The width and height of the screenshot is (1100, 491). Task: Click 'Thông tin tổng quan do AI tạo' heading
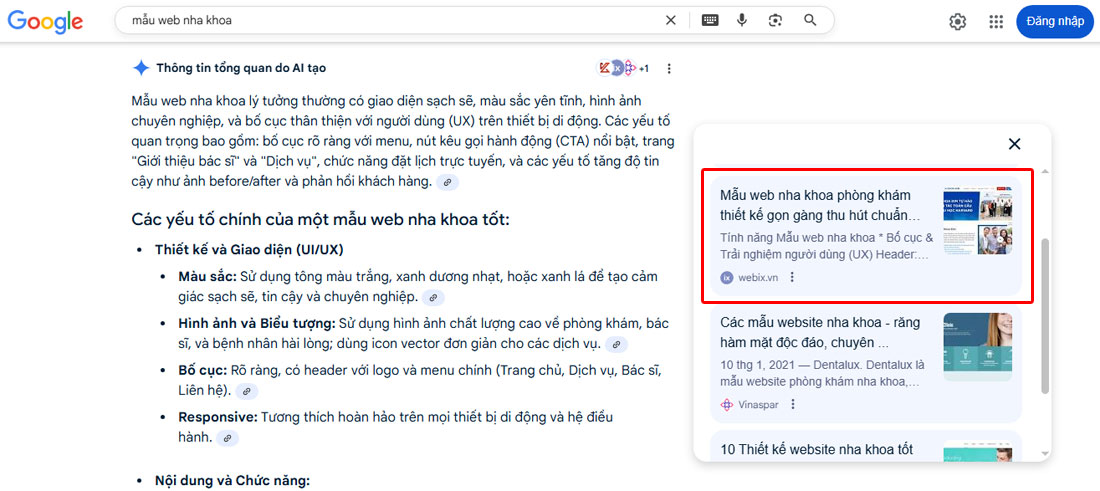click(241, 68)
